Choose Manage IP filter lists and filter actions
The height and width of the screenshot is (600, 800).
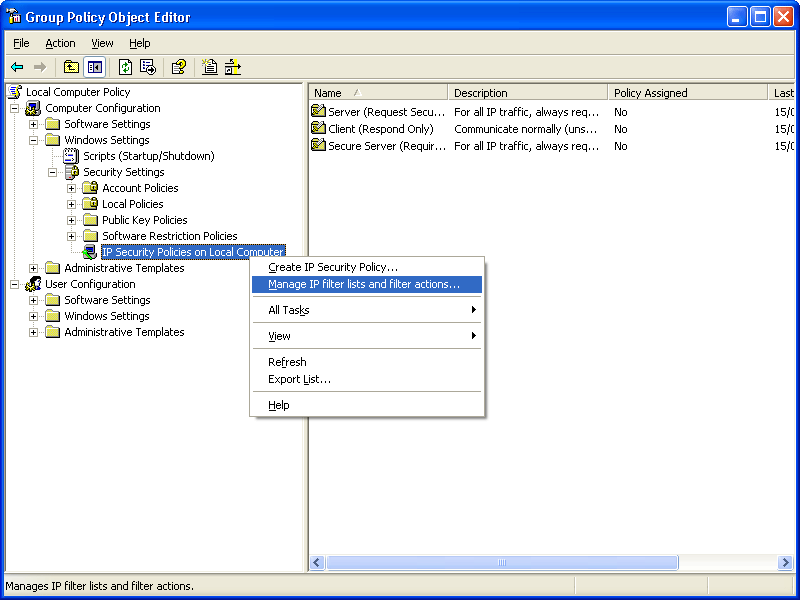pos(367,284)
